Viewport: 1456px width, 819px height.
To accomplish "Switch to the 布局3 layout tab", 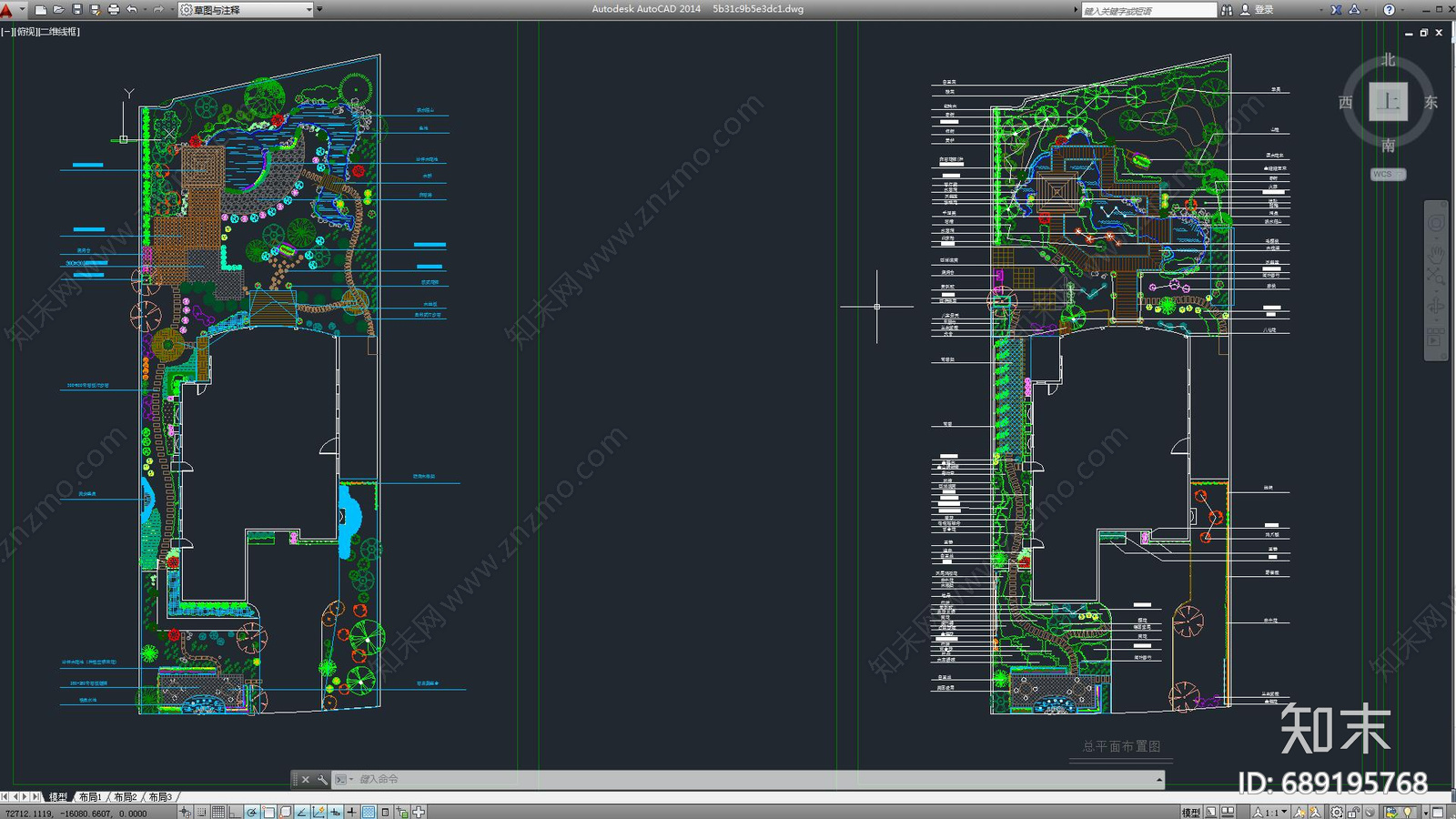I will click(x=160, y=797).
